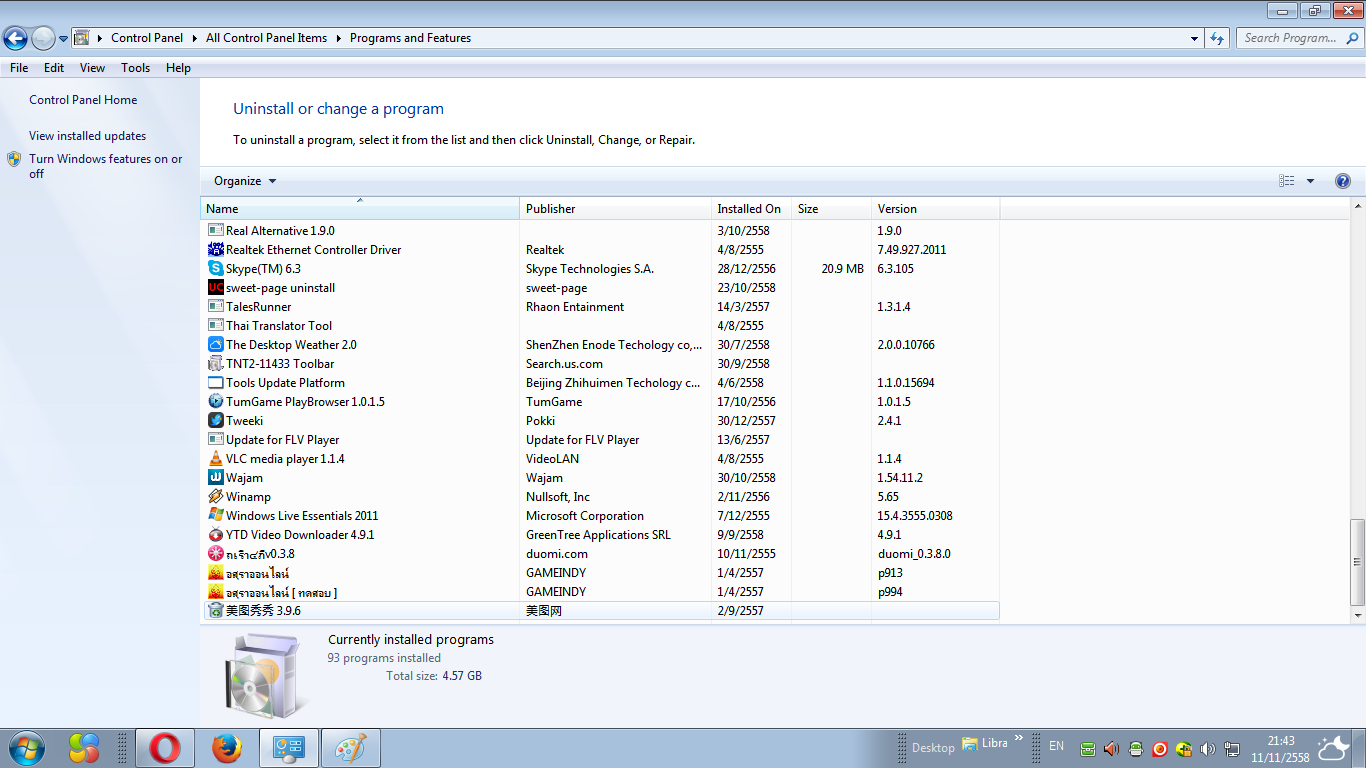The width and height of the screenshot is (1366, 768).
Task: Open Turn Windows features on or off
Action: [106, 166]
